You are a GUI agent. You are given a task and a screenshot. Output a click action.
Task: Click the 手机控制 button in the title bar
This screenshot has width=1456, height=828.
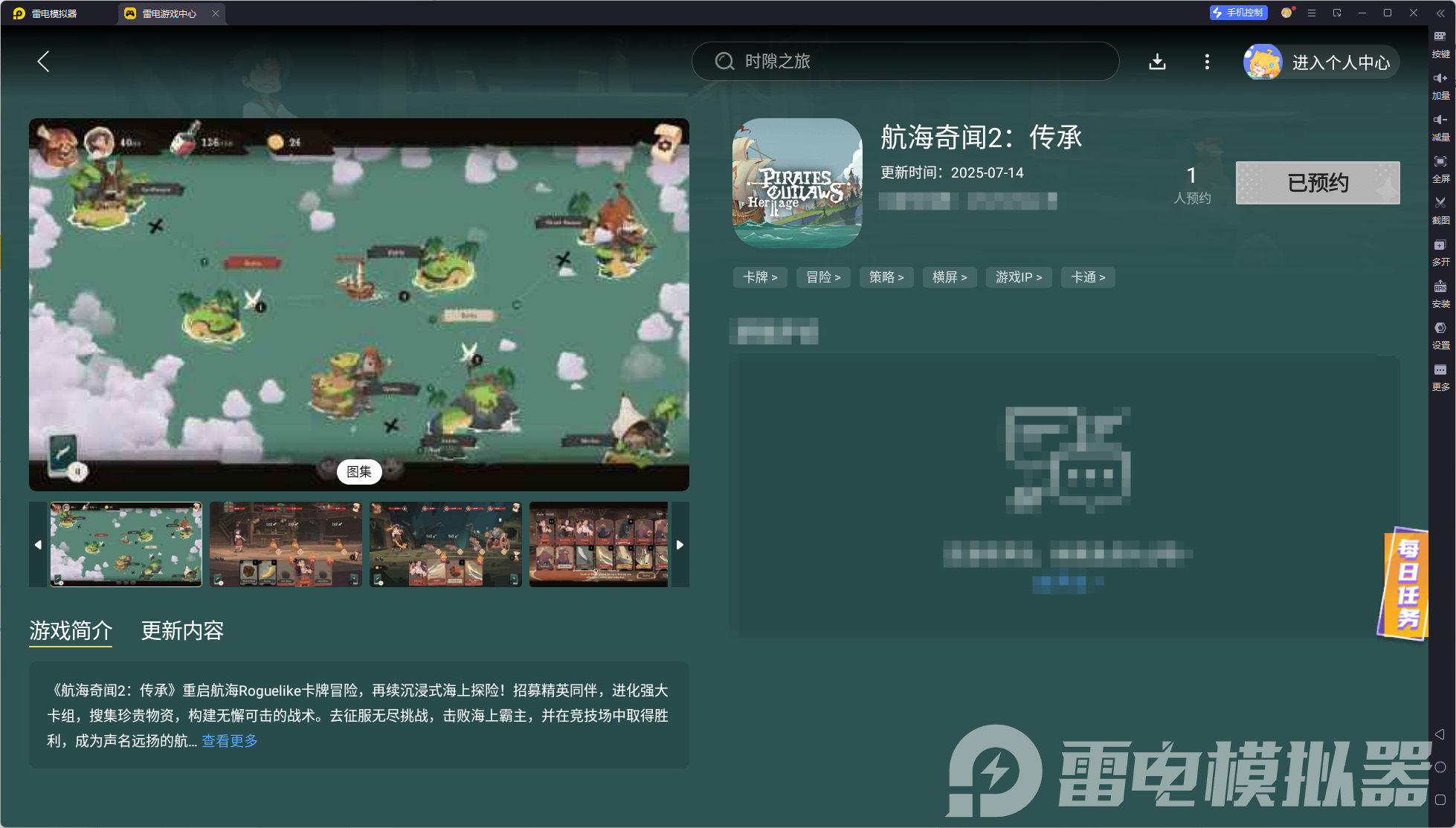1238,13
